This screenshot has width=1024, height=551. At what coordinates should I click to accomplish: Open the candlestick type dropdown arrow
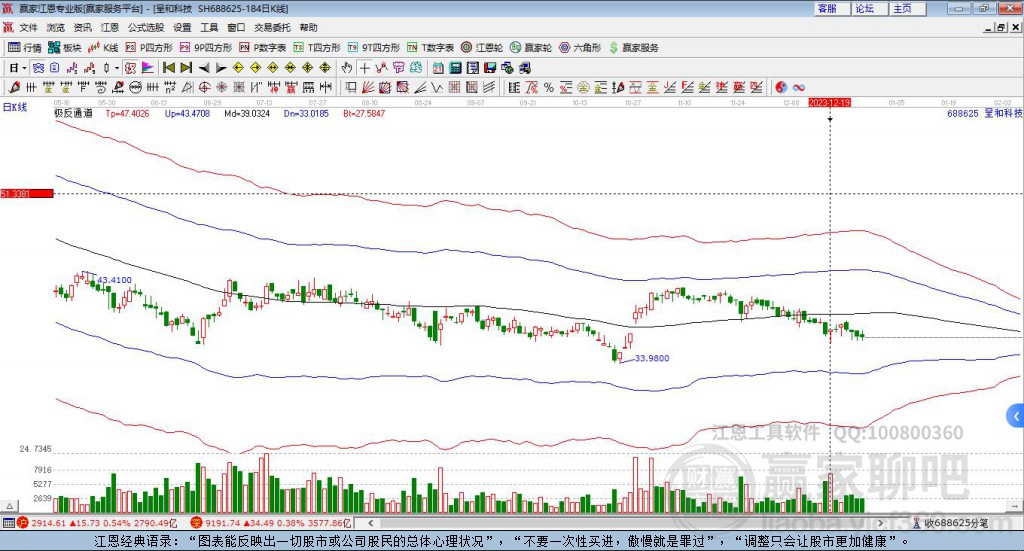pyautogui.click(x=117, y=68)
